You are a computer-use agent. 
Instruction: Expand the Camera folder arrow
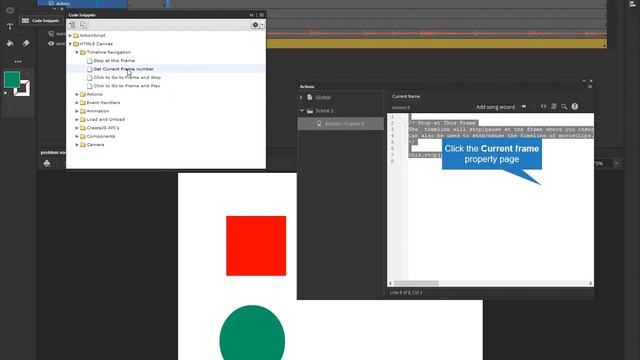coord(77,145)
